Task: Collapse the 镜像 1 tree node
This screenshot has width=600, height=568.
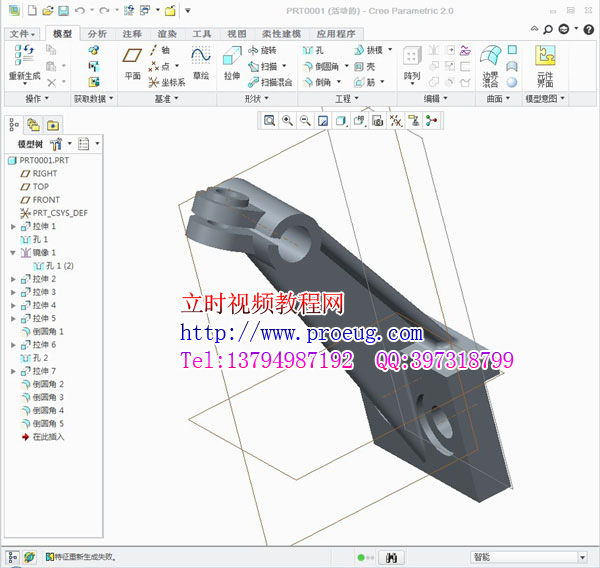Action: [x=13, y=253]
